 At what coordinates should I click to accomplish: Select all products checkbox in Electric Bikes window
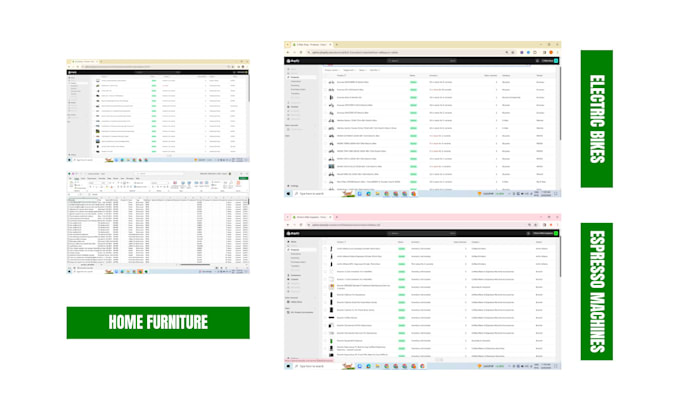[325, 75]
